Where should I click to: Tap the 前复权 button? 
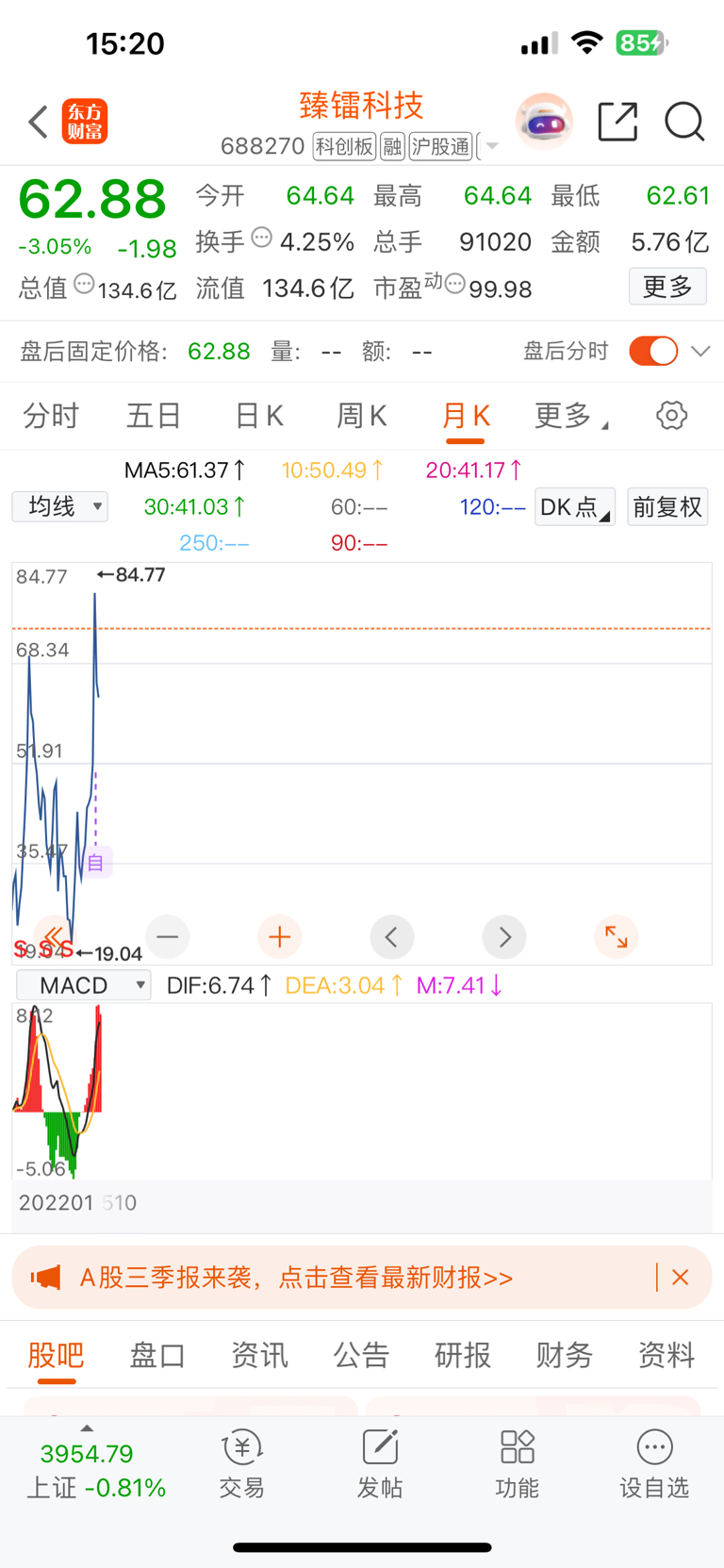click(x=667, y=506)
